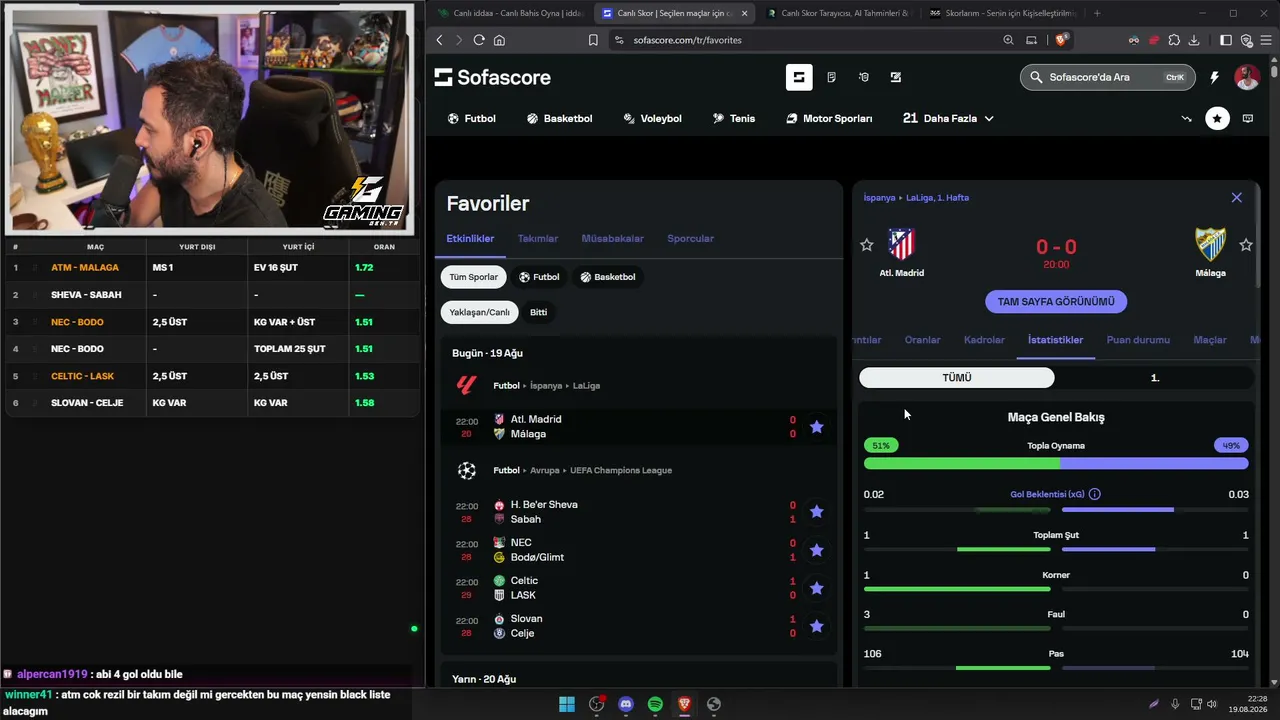This screenshot has width=1280, height=720.
Task: Click the taskbar volume icon
Action: coord(1212,704)
